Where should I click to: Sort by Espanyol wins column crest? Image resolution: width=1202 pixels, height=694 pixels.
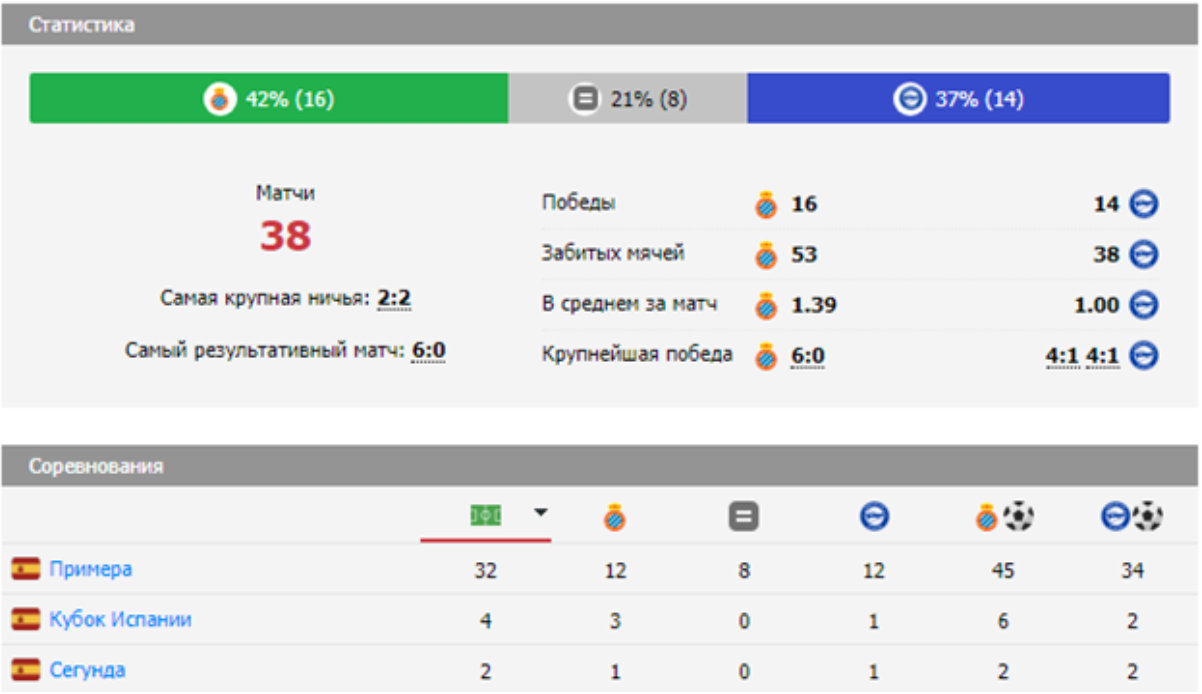pos(615,517)
